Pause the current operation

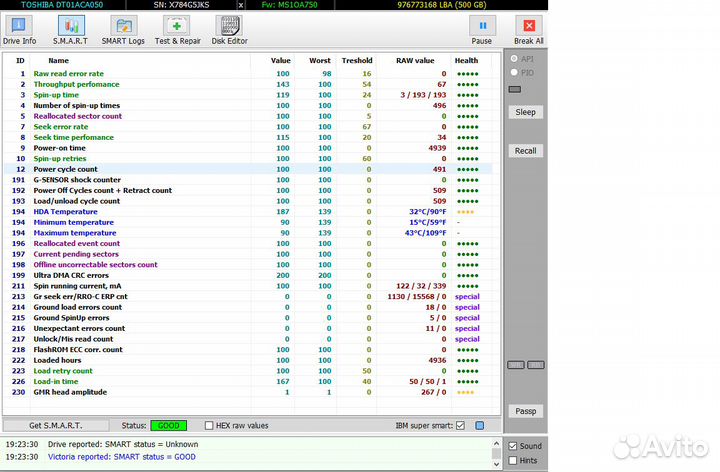pos(482,30)
